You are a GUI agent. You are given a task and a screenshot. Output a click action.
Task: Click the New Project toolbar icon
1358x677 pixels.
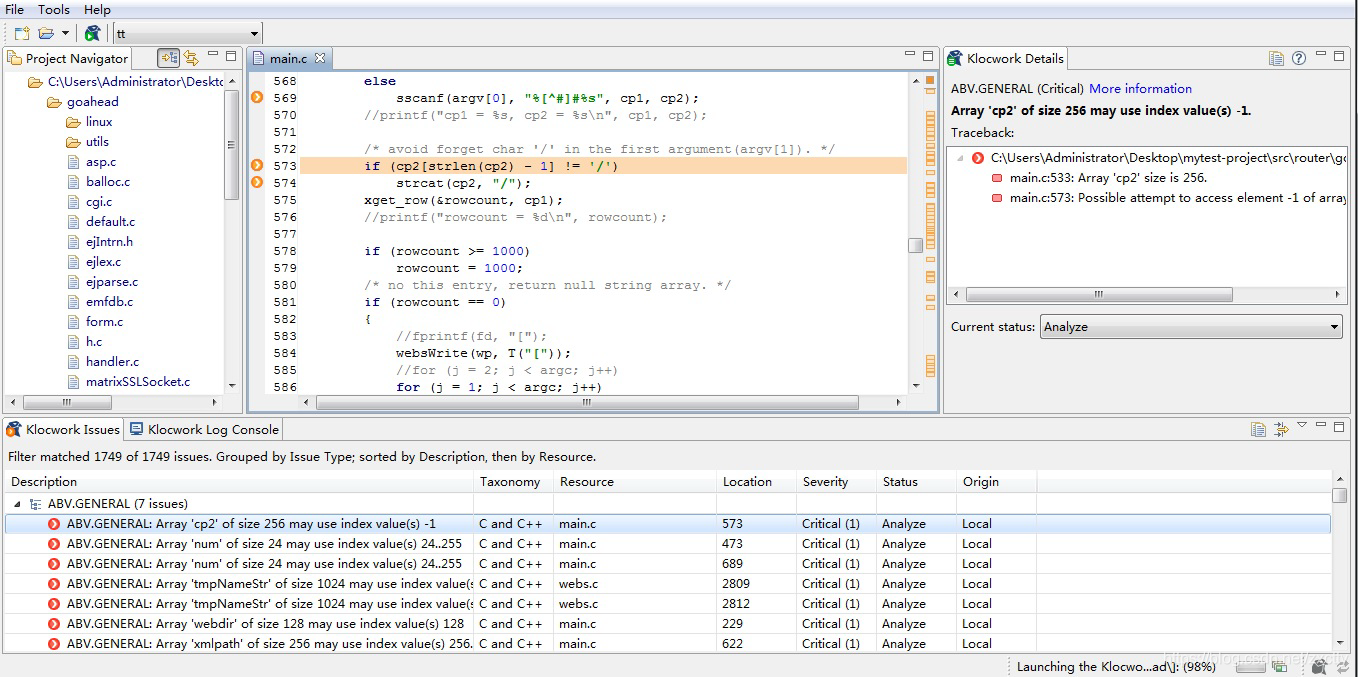[21, 33]
